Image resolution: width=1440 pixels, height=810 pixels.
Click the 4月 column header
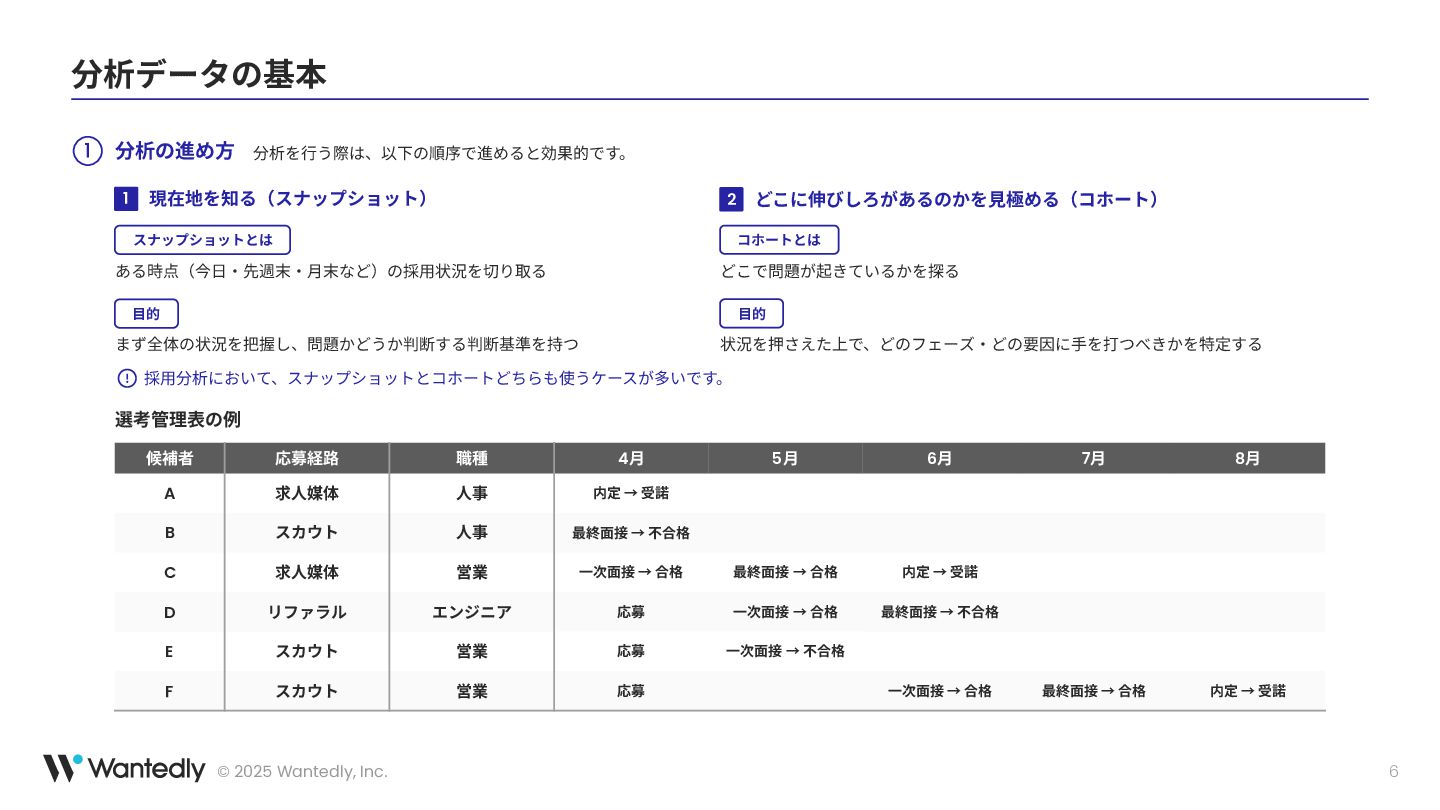(631, 458)
